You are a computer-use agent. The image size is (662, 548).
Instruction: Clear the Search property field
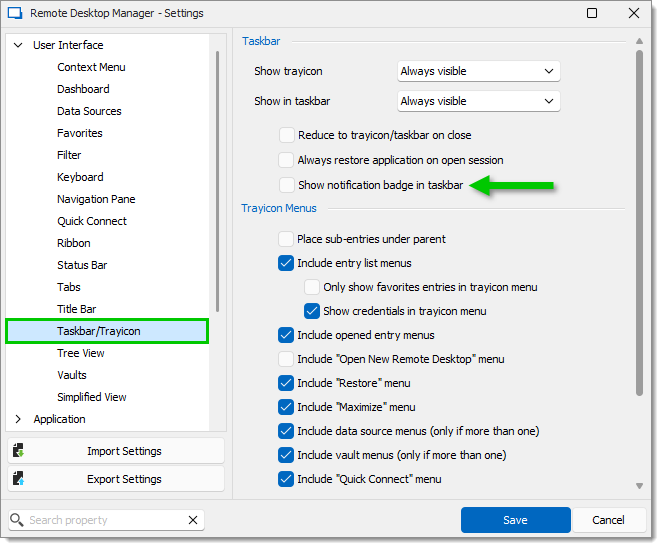pyautogui.click(x=193, y=520)
